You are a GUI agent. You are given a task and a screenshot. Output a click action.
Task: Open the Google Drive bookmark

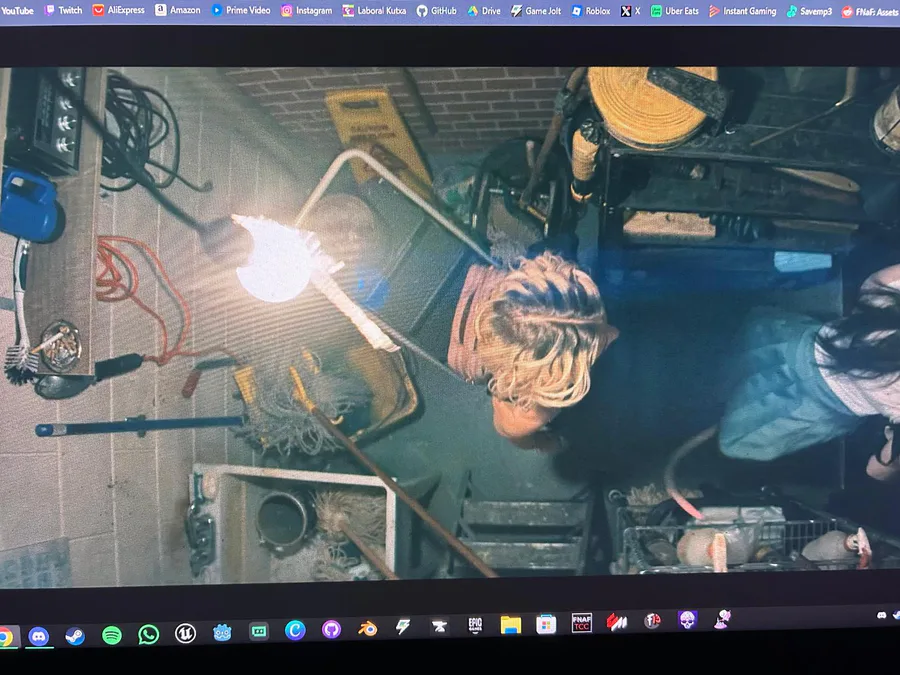tap(483, 10)
